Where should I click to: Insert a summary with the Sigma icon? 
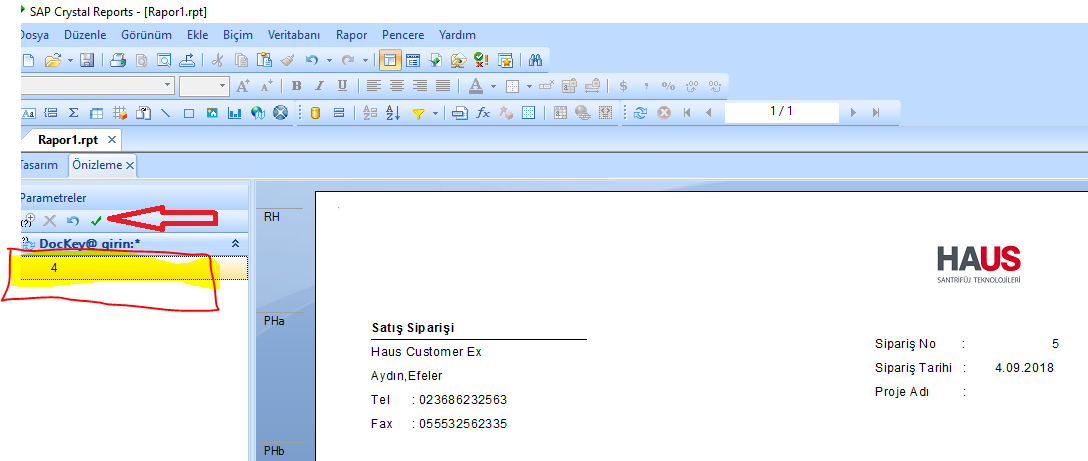[73, 113]
